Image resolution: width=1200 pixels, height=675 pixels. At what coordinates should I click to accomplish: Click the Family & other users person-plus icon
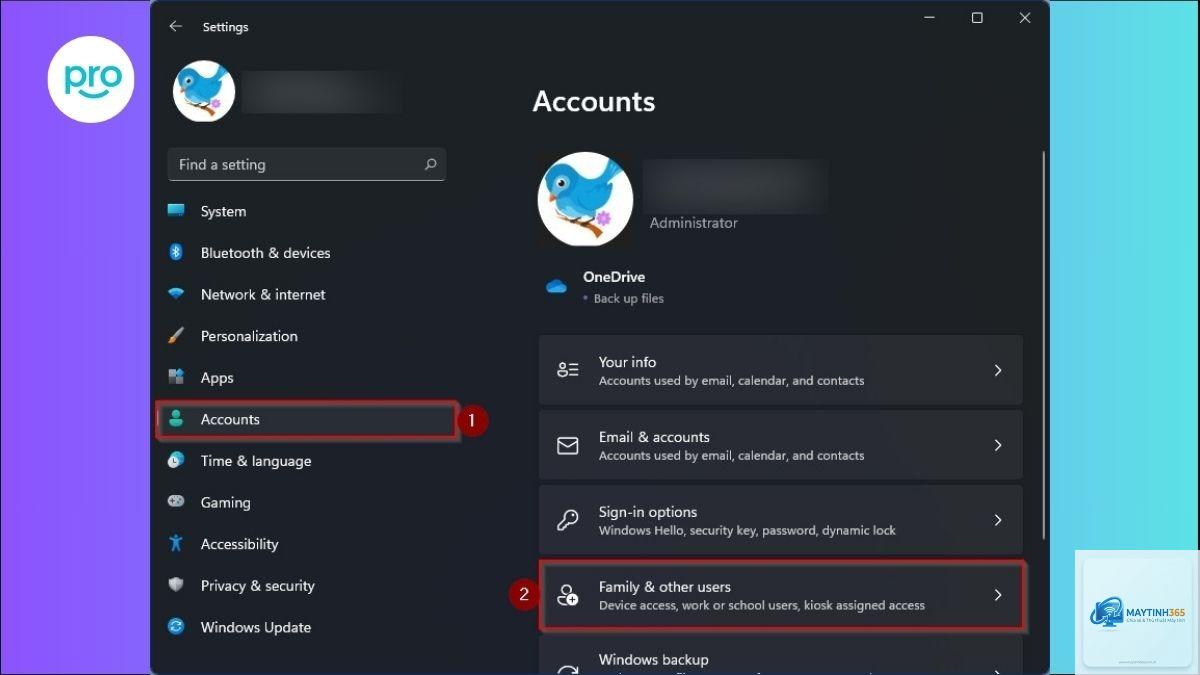568,595
